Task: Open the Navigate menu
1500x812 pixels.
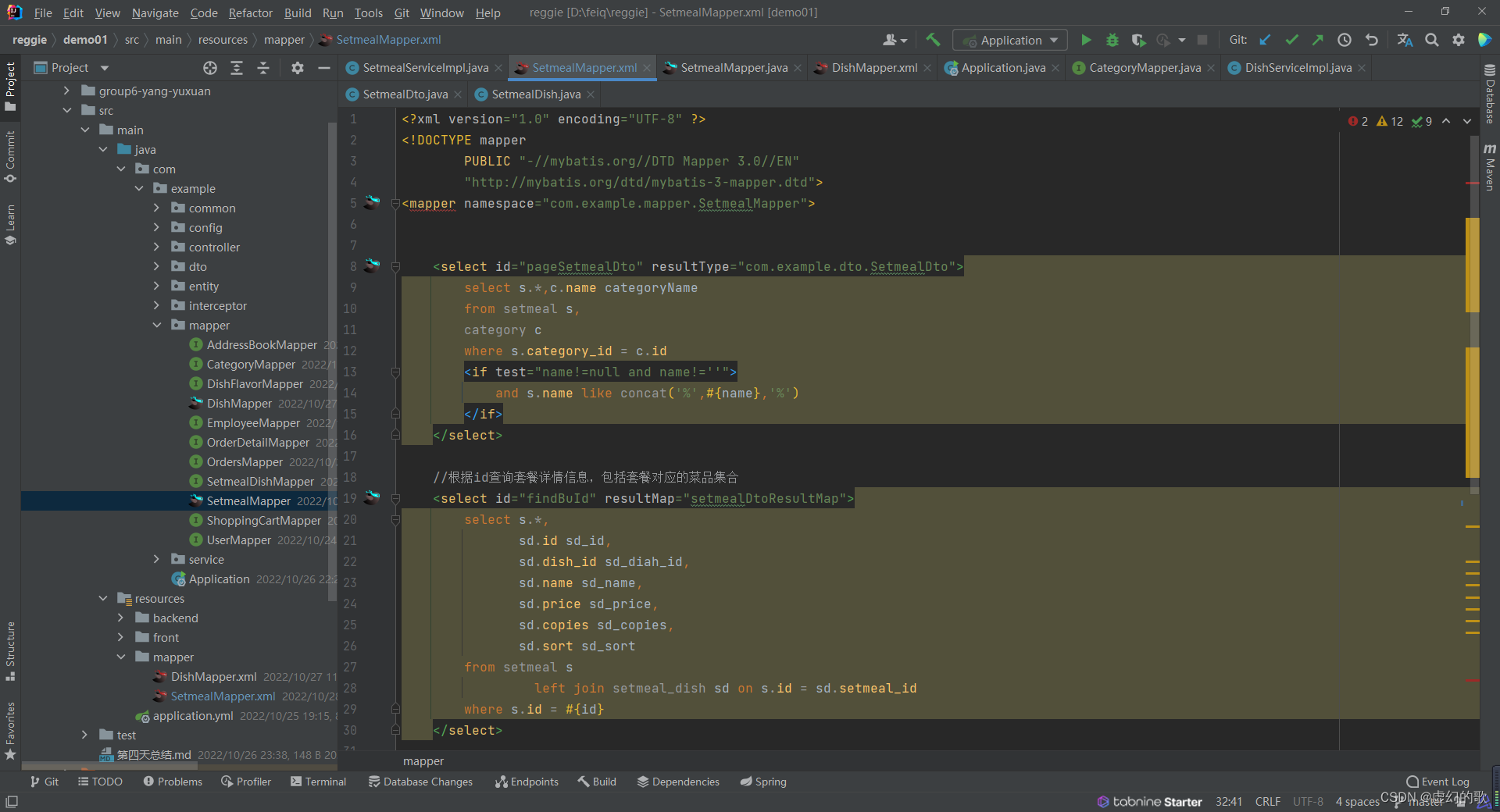Action: (155, 12)
